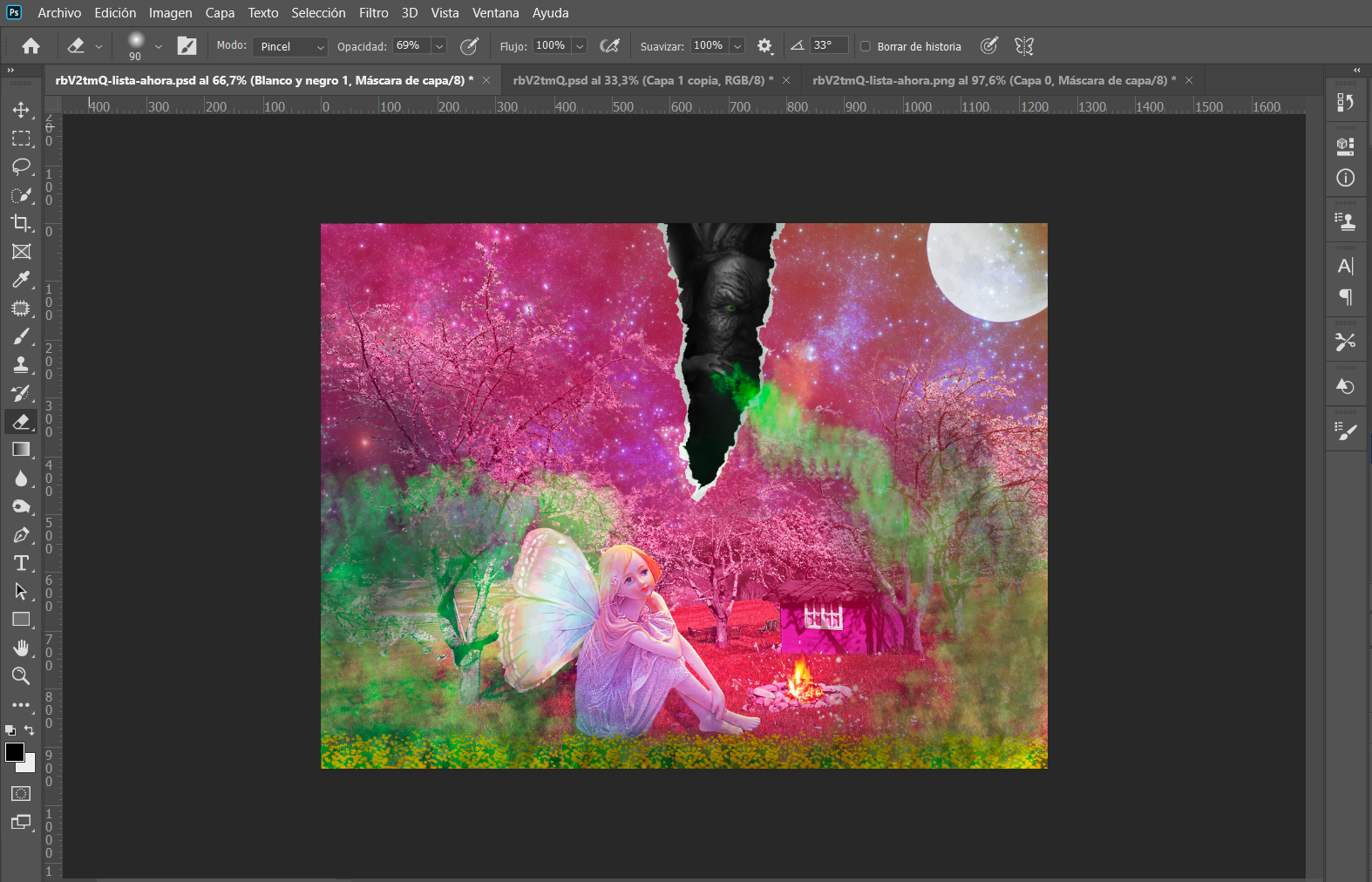Go to the Home screen

coord(31,46)
